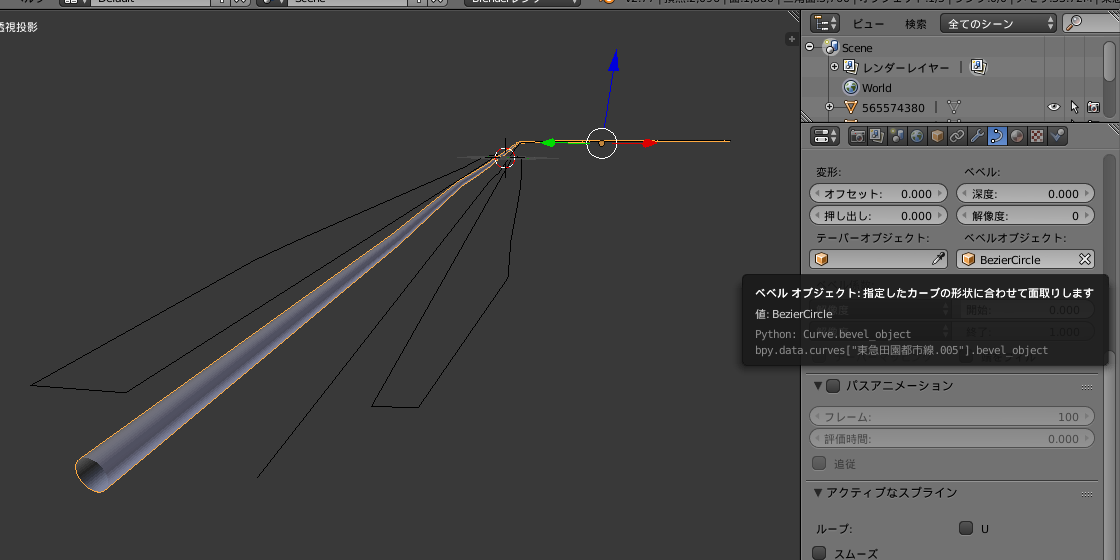Viewport: 1120px width, 560px height.
Task: Clear BezierCircle with the X icon
Action: pos(1084,259)
